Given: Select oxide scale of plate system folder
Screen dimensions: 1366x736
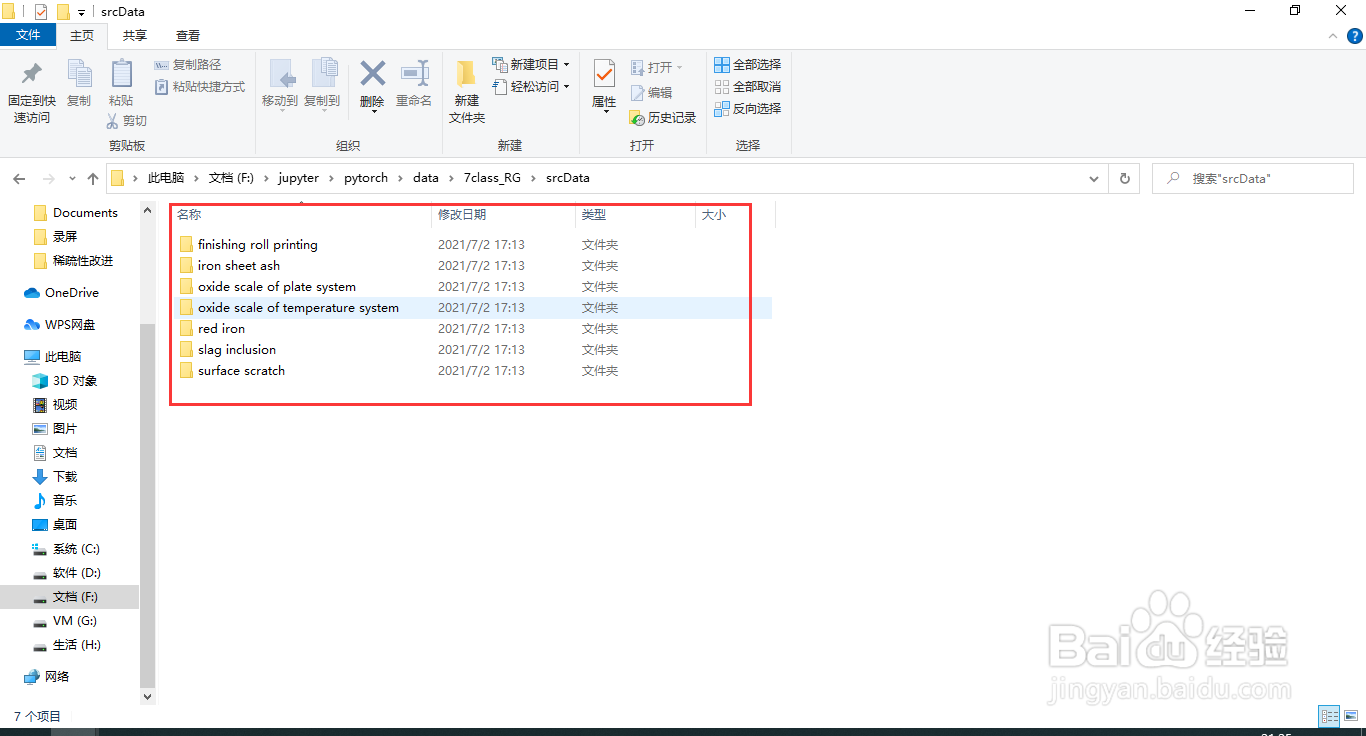Looking at the screenshot, I should 276,287.
